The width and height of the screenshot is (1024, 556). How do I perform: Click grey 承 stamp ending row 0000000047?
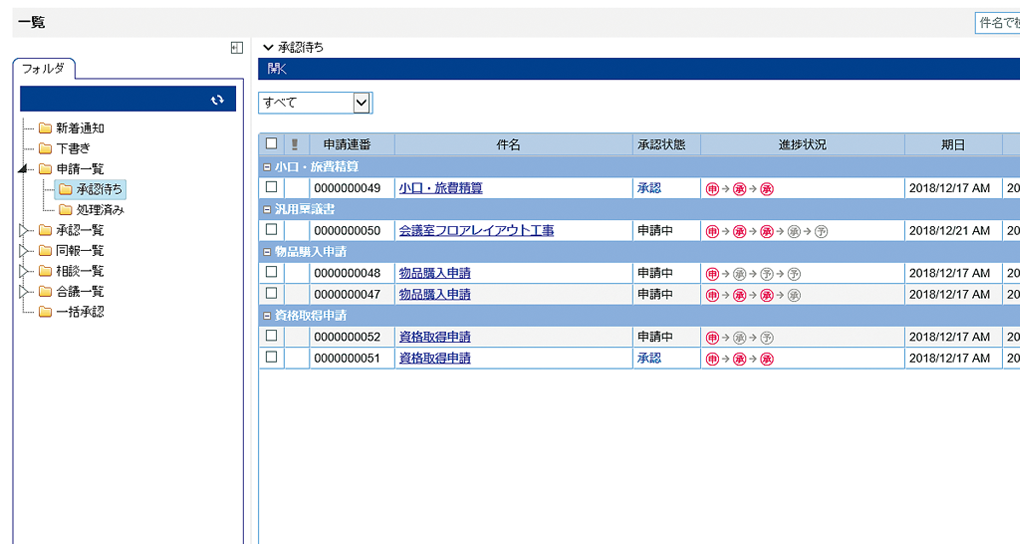point(794,295)
